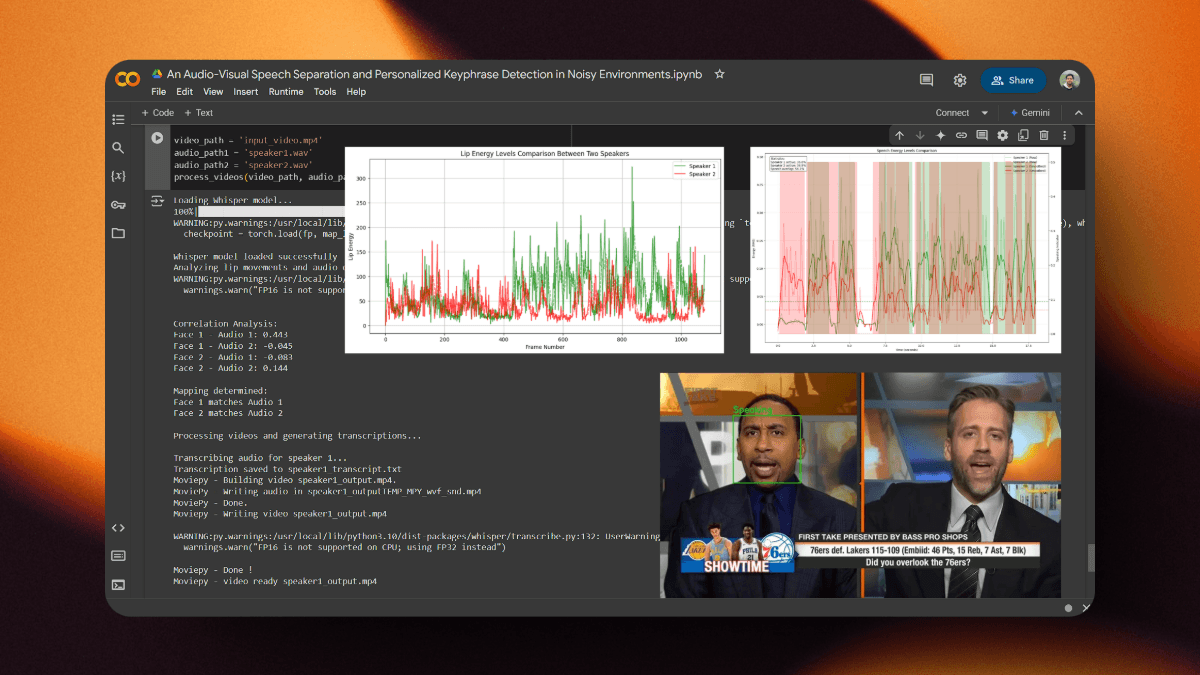Click the Lip Energy Levels chart thumbnail
The width and height of the screenshot is (1200, 675).
point(534,249)
